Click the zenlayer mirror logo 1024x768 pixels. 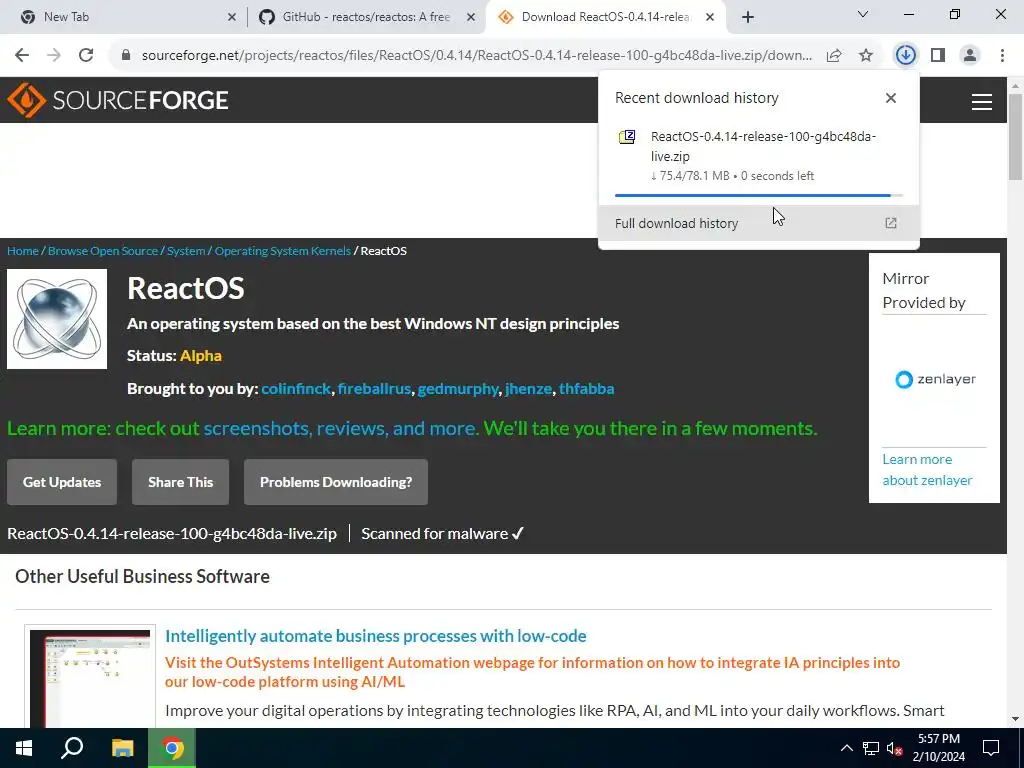click(x=935, y=379)
